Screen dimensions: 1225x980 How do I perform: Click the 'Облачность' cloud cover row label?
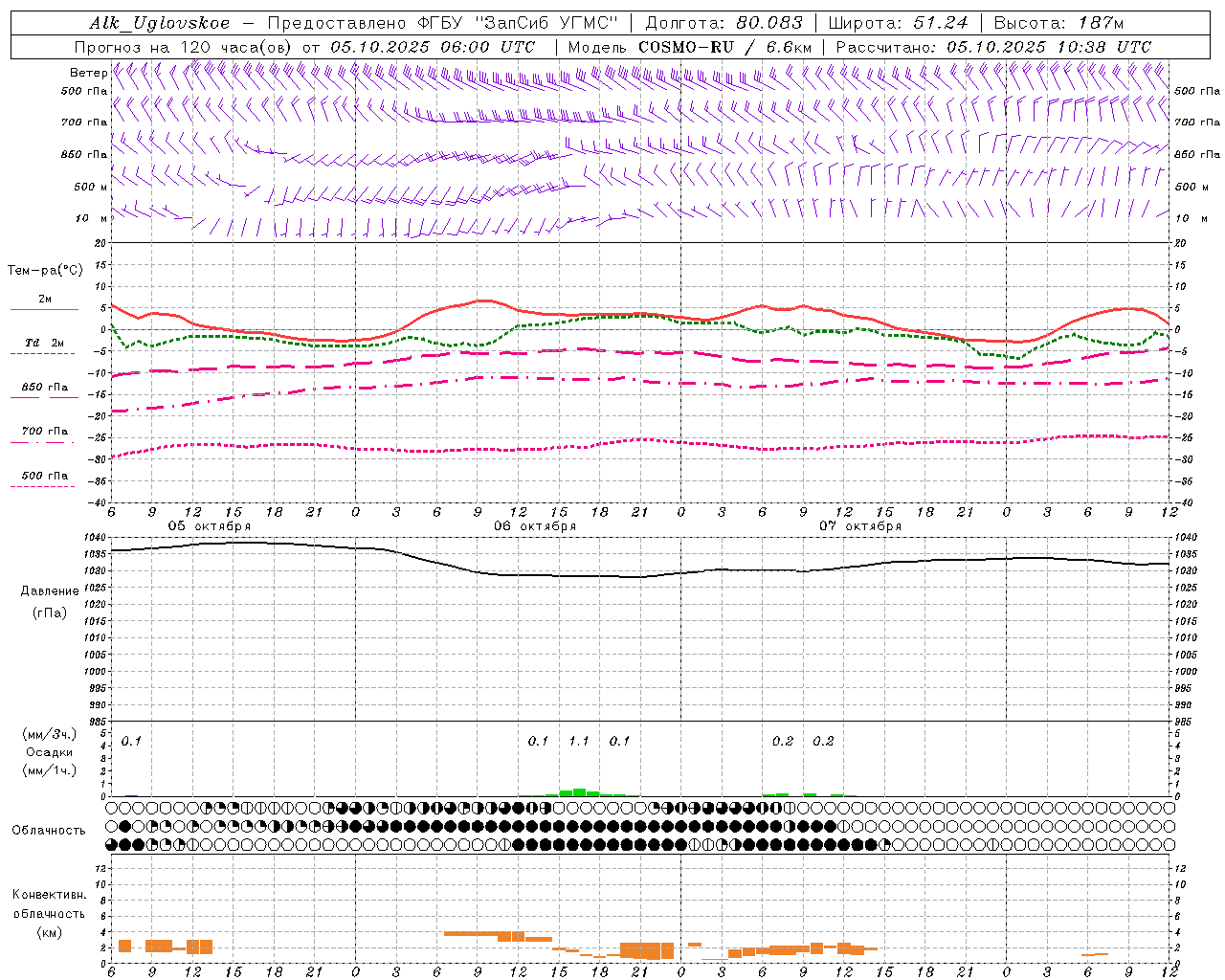(49, 831)
